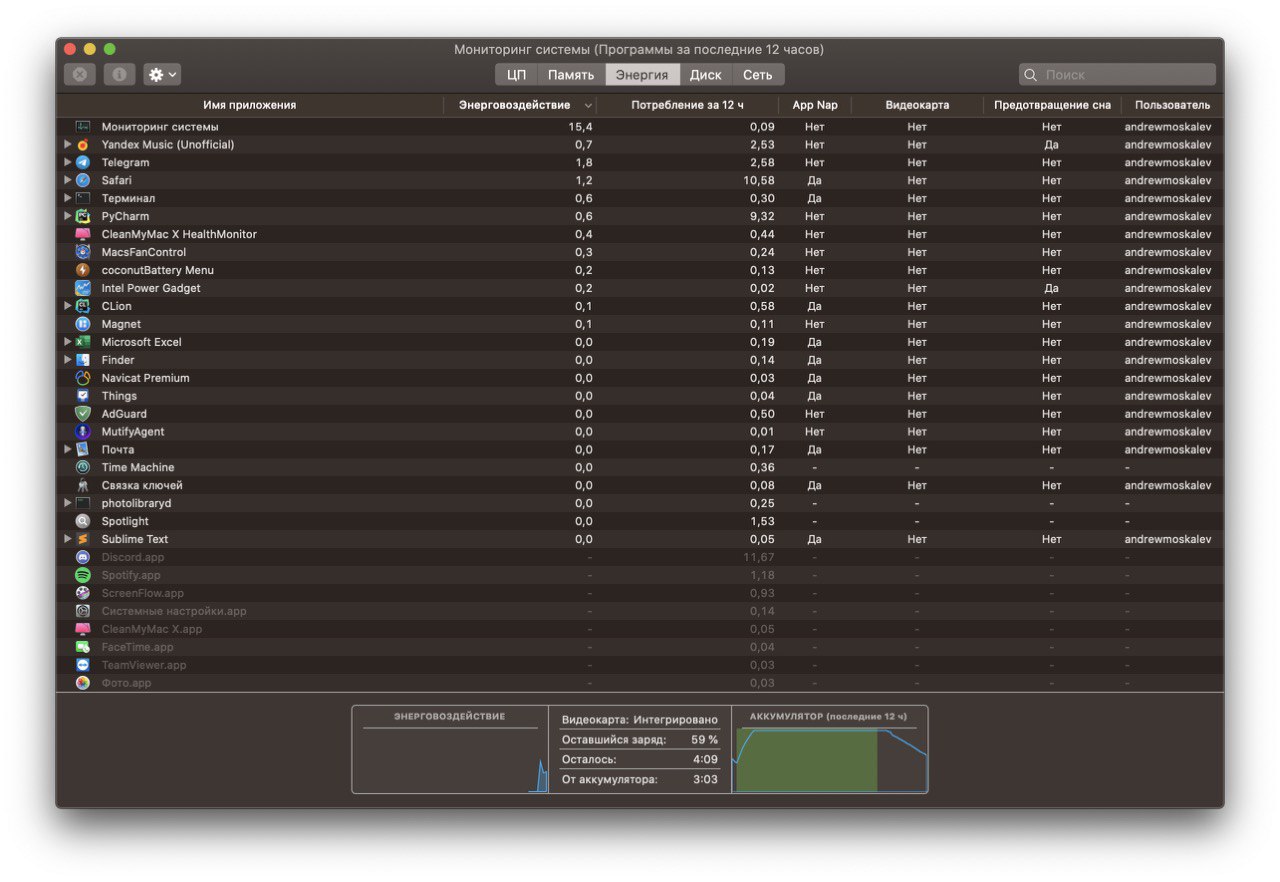Screen dimensions: 1280x882
Task: Click the CleanMyMac X.app row text
Action: [152, 629]
